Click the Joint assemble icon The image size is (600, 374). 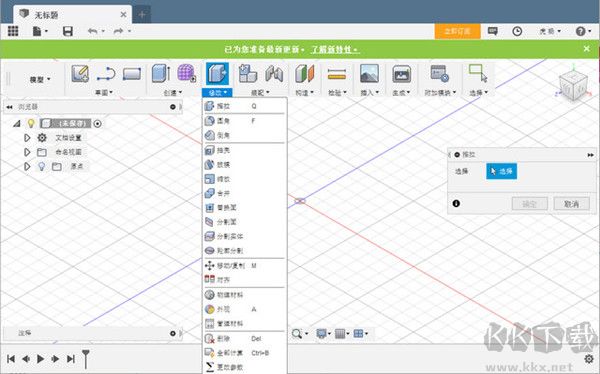point(274,73)
